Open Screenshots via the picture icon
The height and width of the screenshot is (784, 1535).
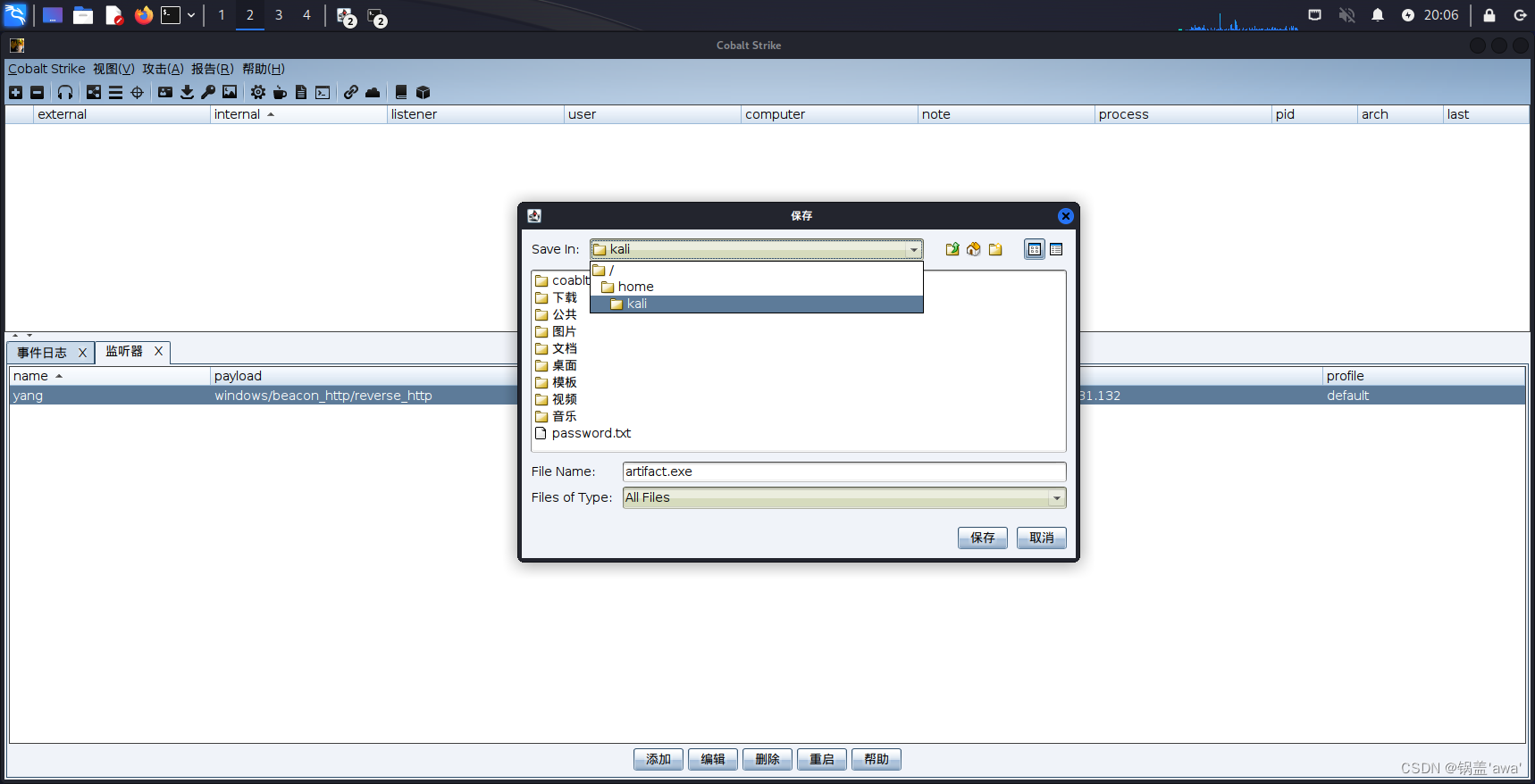pos(230,92)
